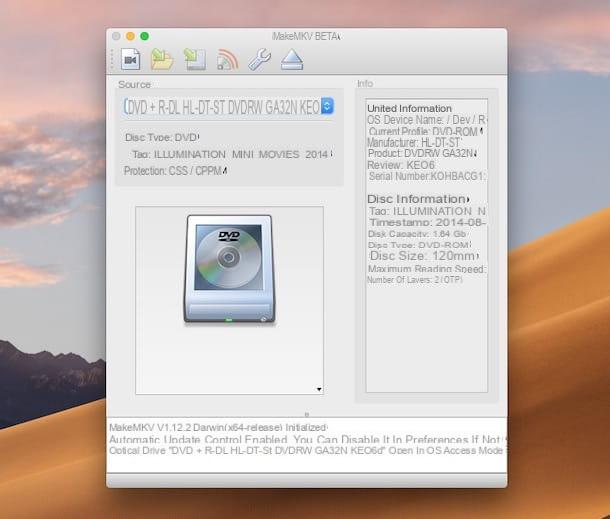This screenshot has width=610, height=519.
Task: Click the green zoom window button
Action: (x=144, y=36)
